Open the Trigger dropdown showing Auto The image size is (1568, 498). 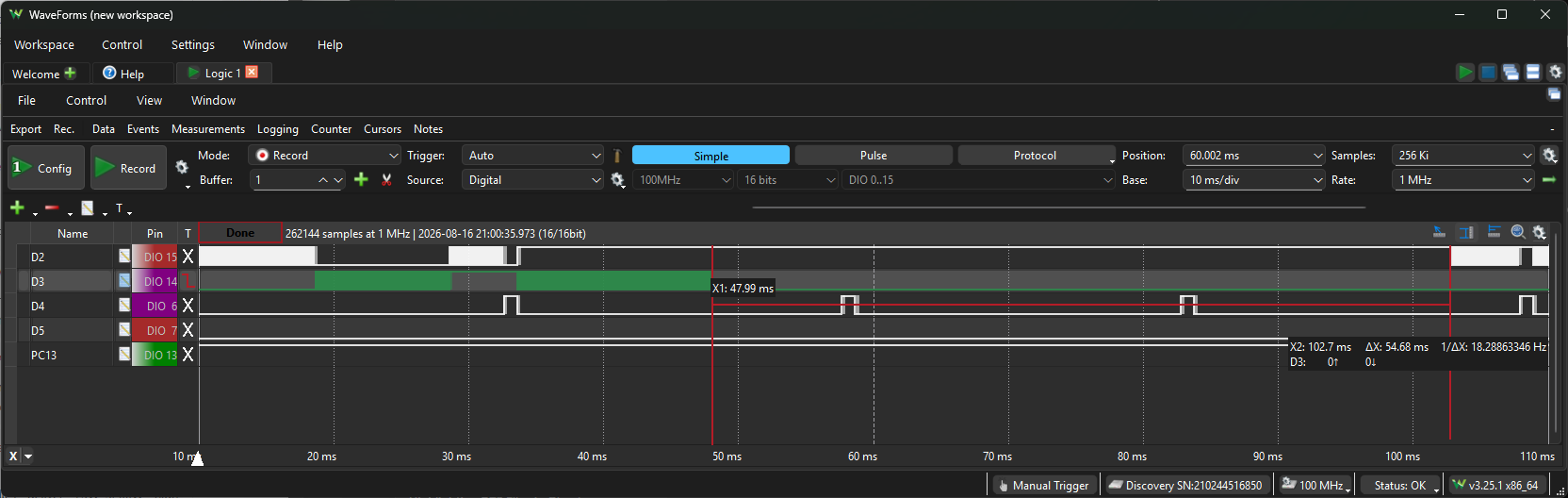click(533, 156)
